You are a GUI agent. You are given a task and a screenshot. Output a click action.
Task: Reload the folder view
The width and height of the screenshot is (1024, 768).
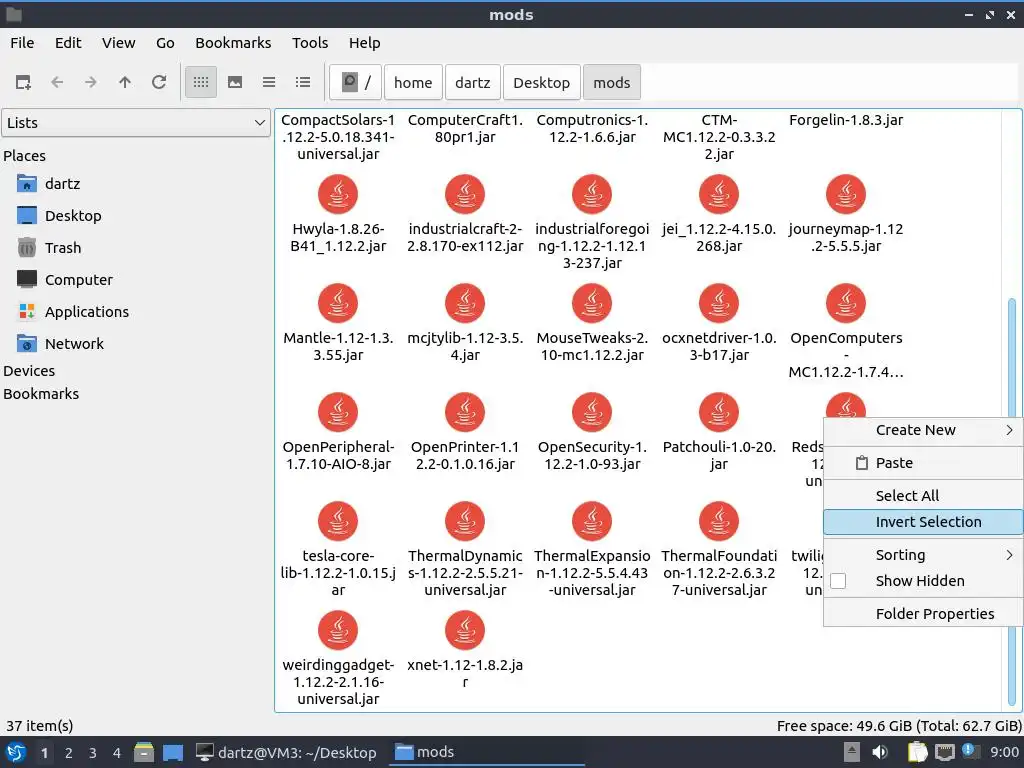tap(159, 82)
